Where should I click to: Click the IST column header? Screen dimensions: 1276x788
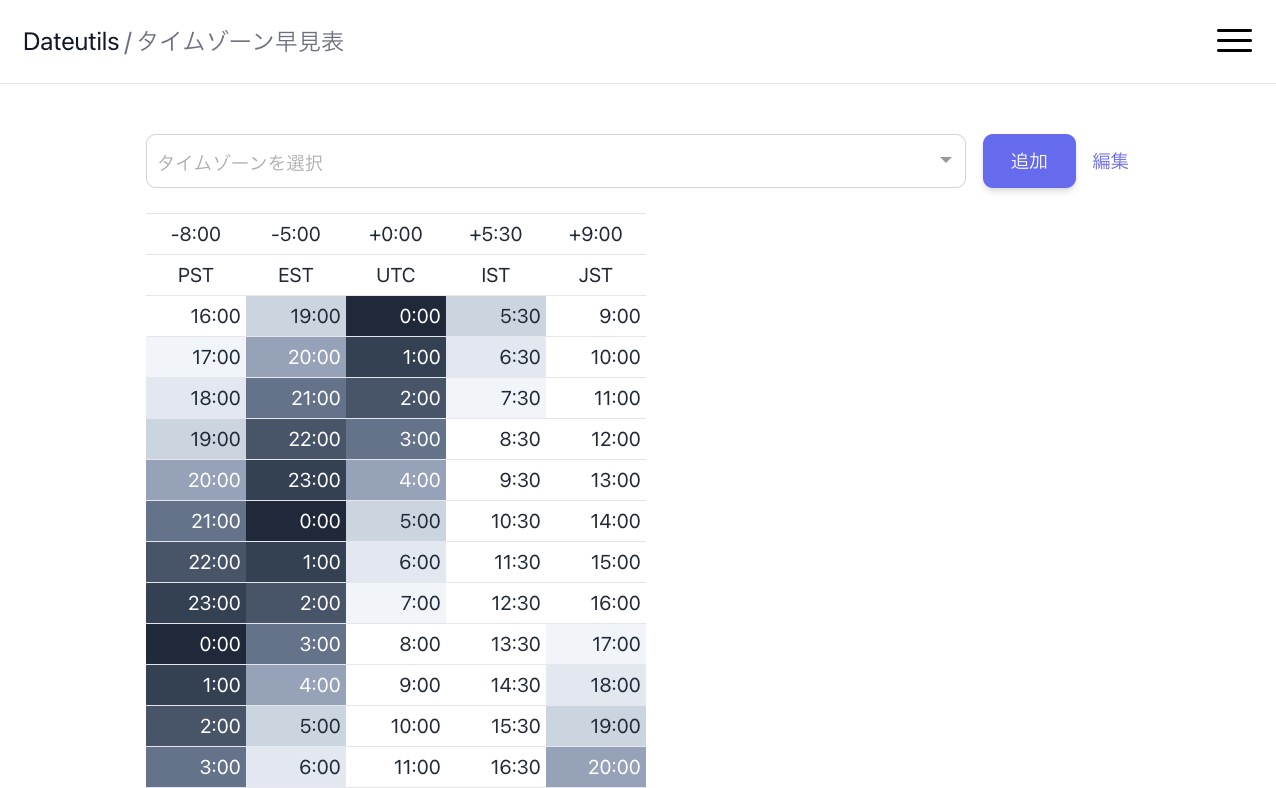click(496, 275)
